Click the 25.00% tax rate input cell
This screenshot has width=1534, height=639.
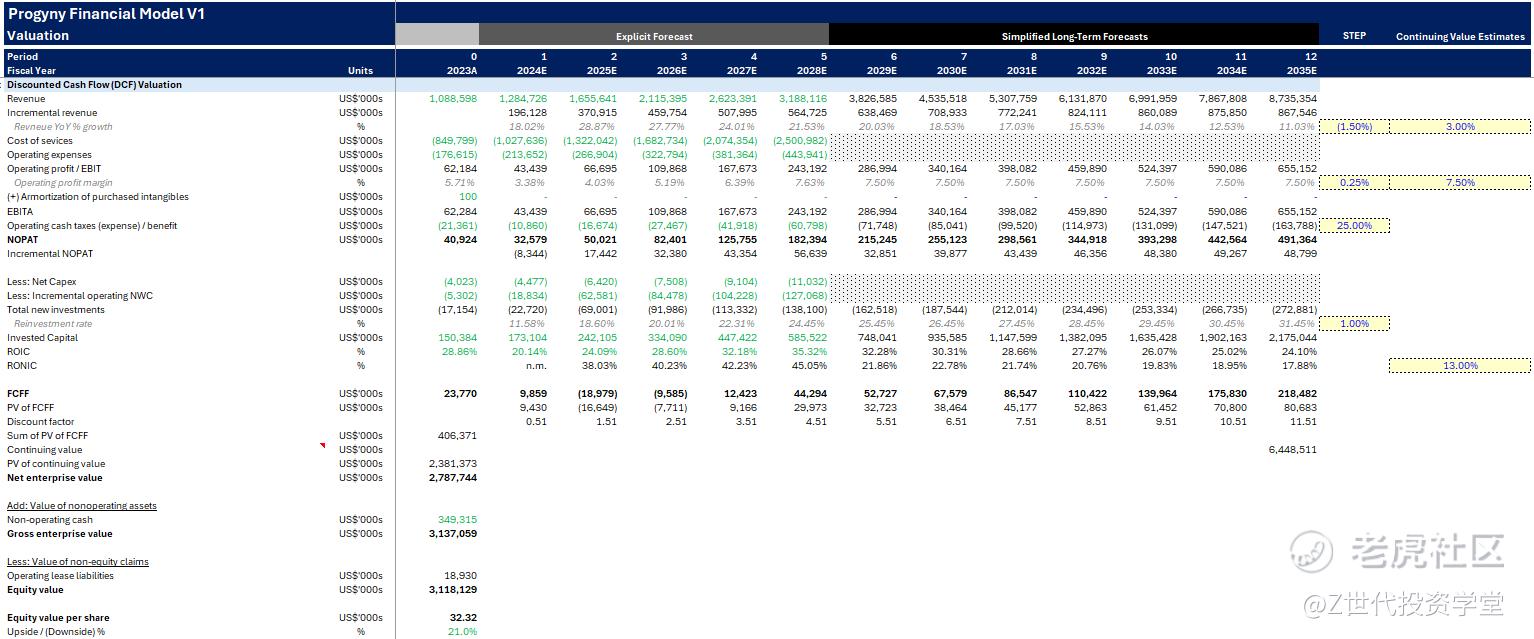coord(1355,226)
